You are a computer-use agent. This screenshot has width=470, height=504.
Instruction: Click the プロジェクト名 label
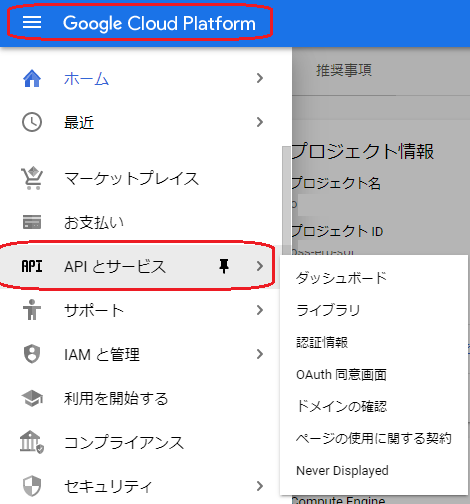[x=336, y=183]
